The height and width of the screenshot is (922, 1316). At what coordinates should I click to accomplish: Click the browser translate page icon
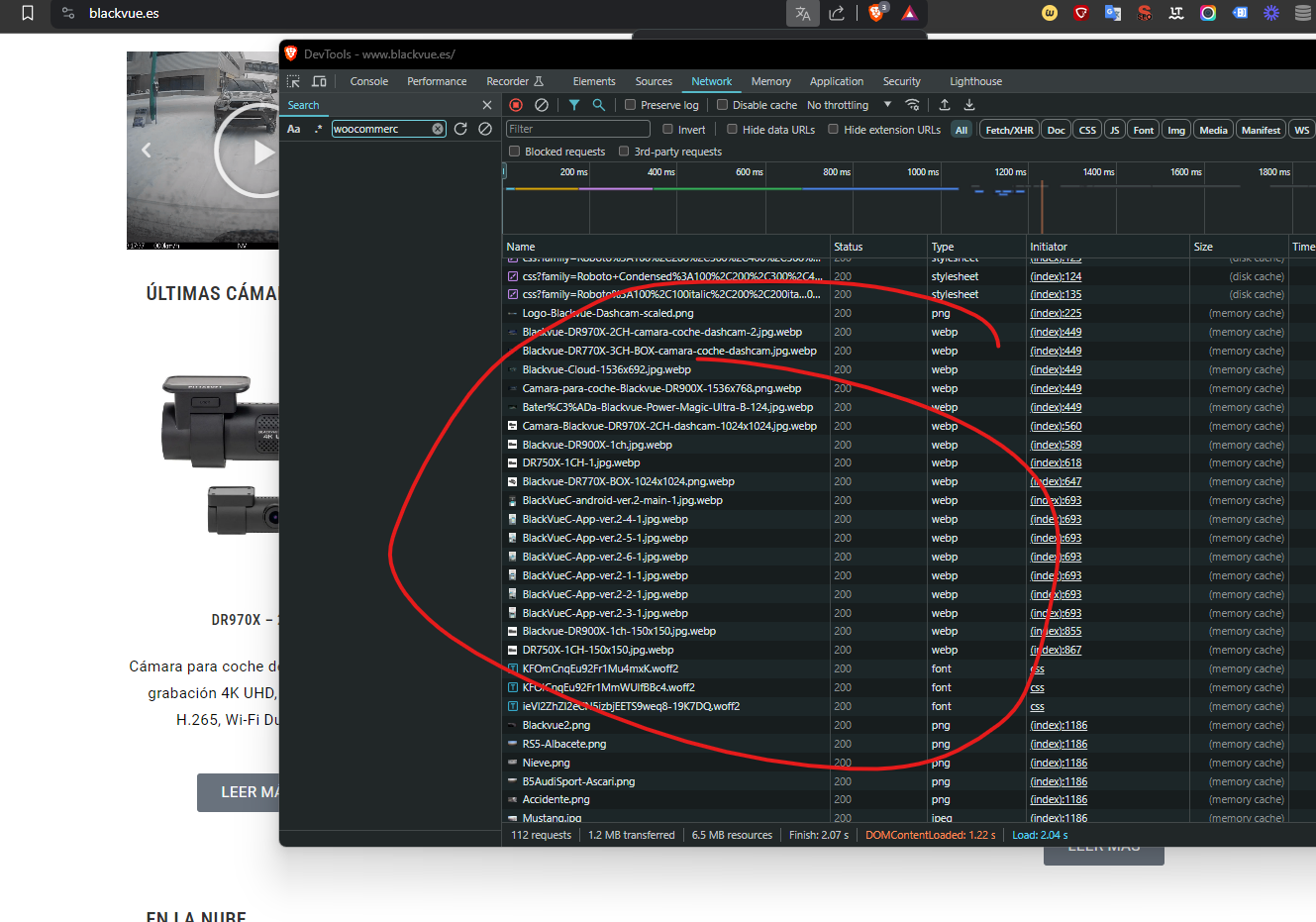click(803, 13)
